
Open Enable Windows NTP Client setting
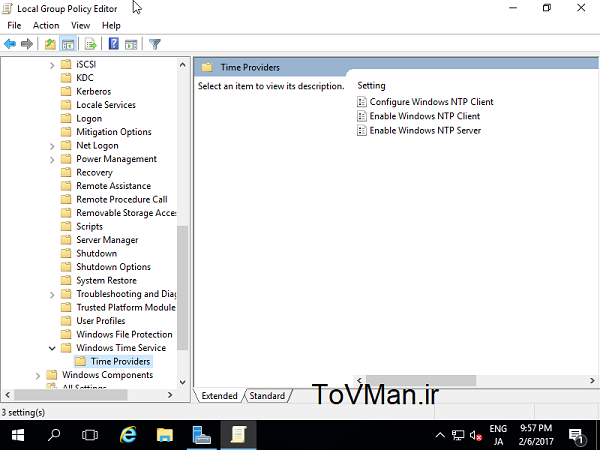[x=424, y=116]
